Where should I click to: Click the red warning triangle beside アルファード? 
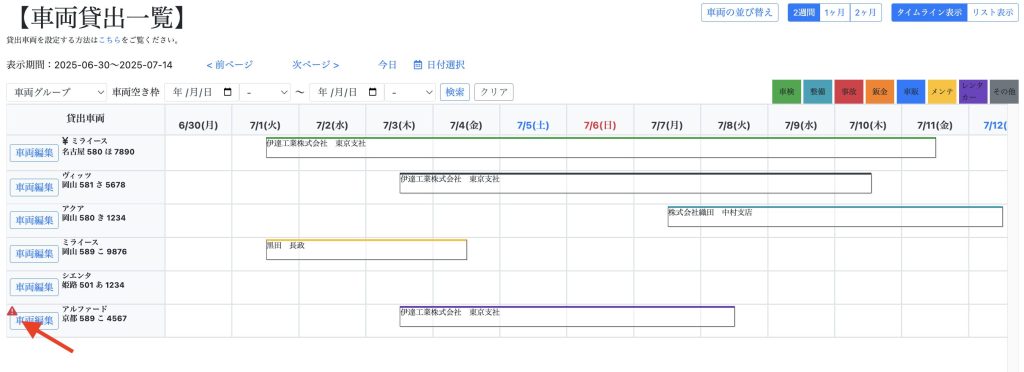(12, 311)
